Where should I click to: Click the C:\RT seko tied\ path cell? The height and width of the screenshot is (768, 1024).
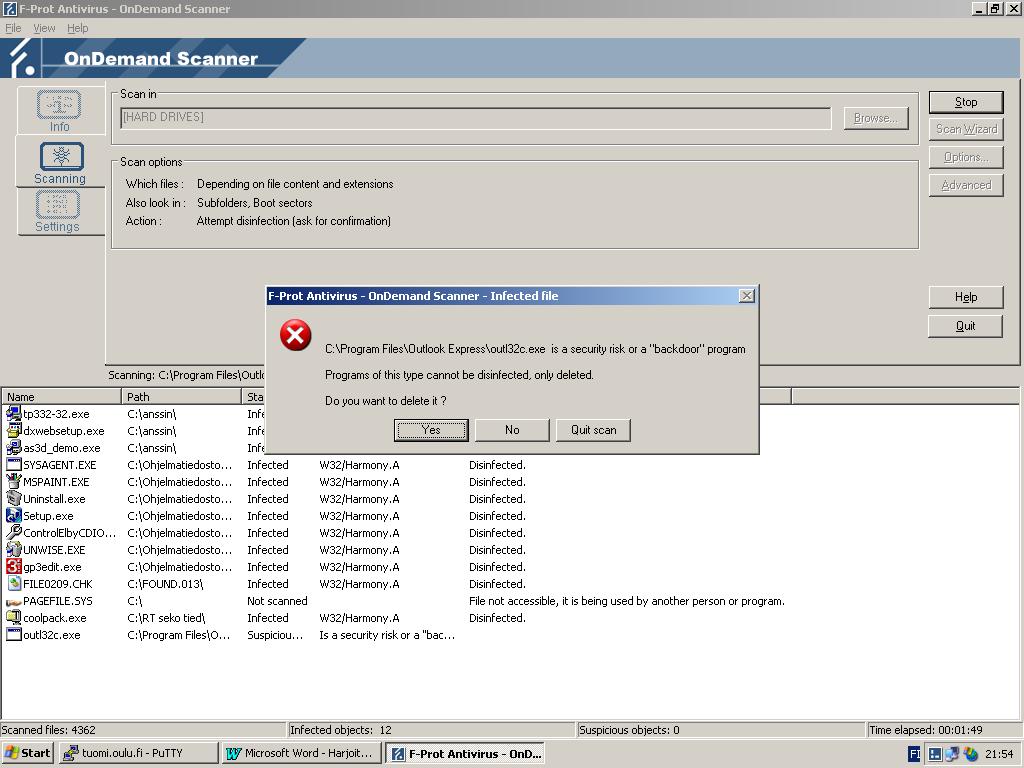pos(166,618)
